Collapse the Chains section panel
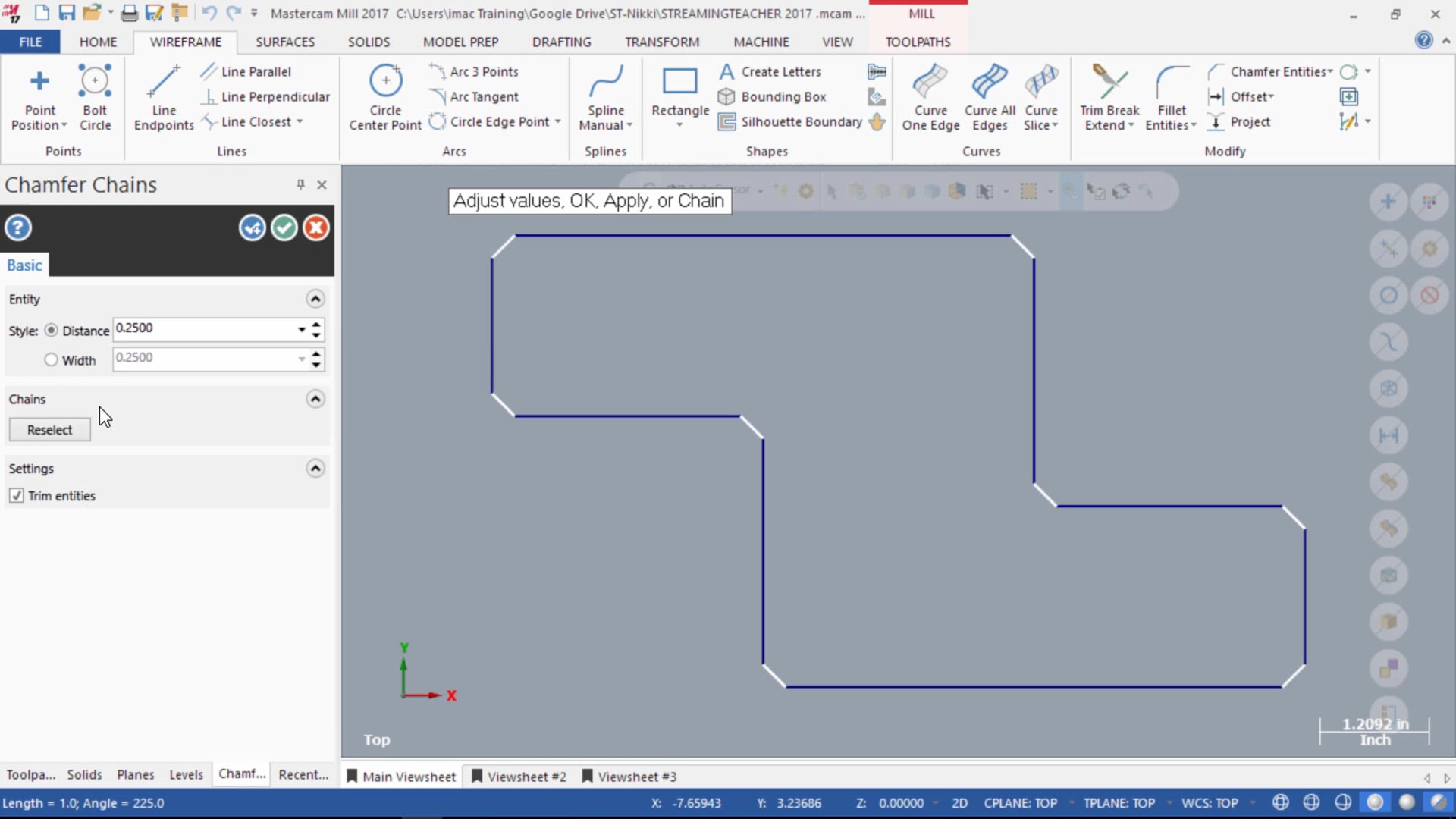 pos(315,398)
